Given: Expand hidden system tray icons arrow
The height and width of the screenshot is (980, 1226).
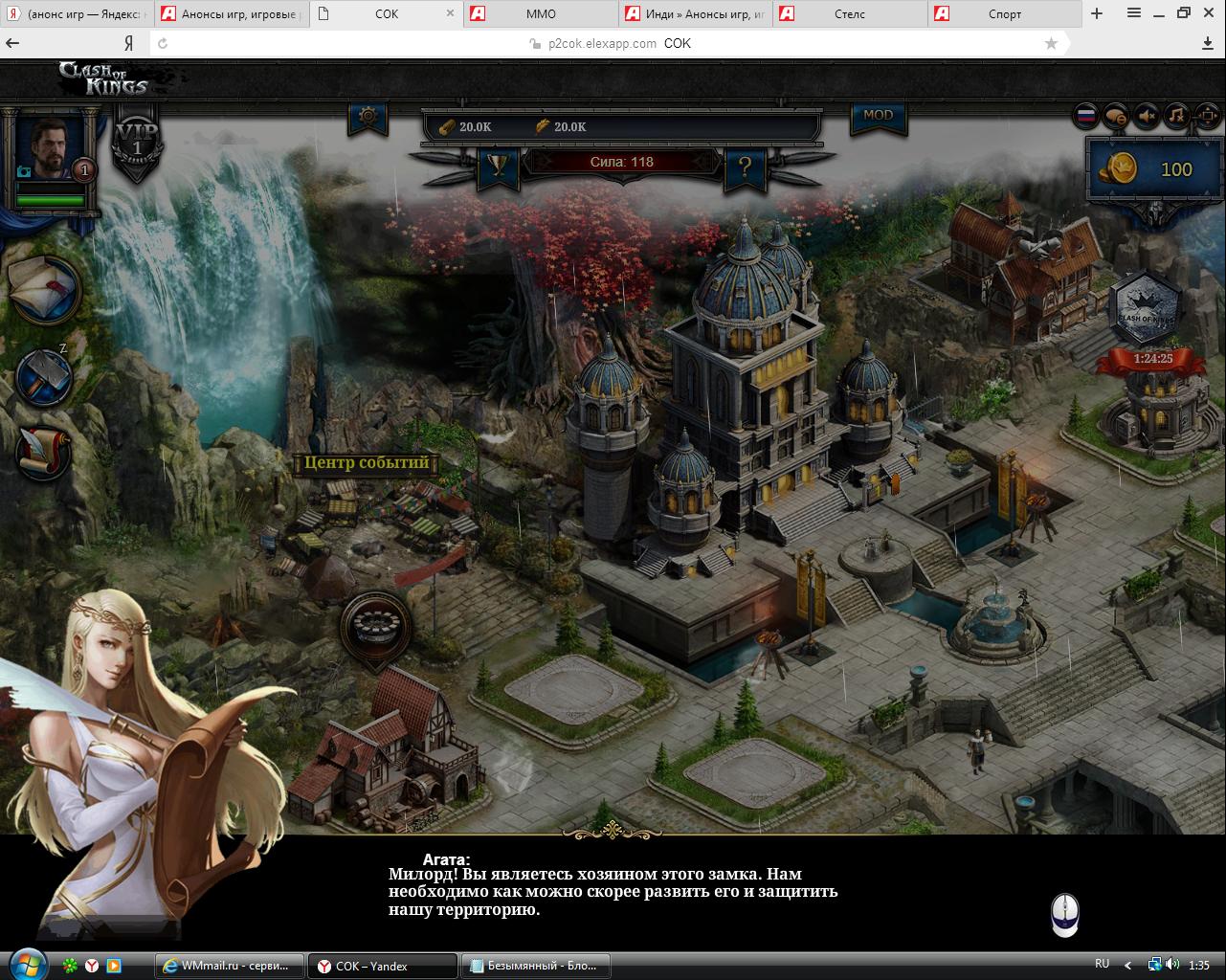Looking at the screenshot, I should [x=1128, y=966].
